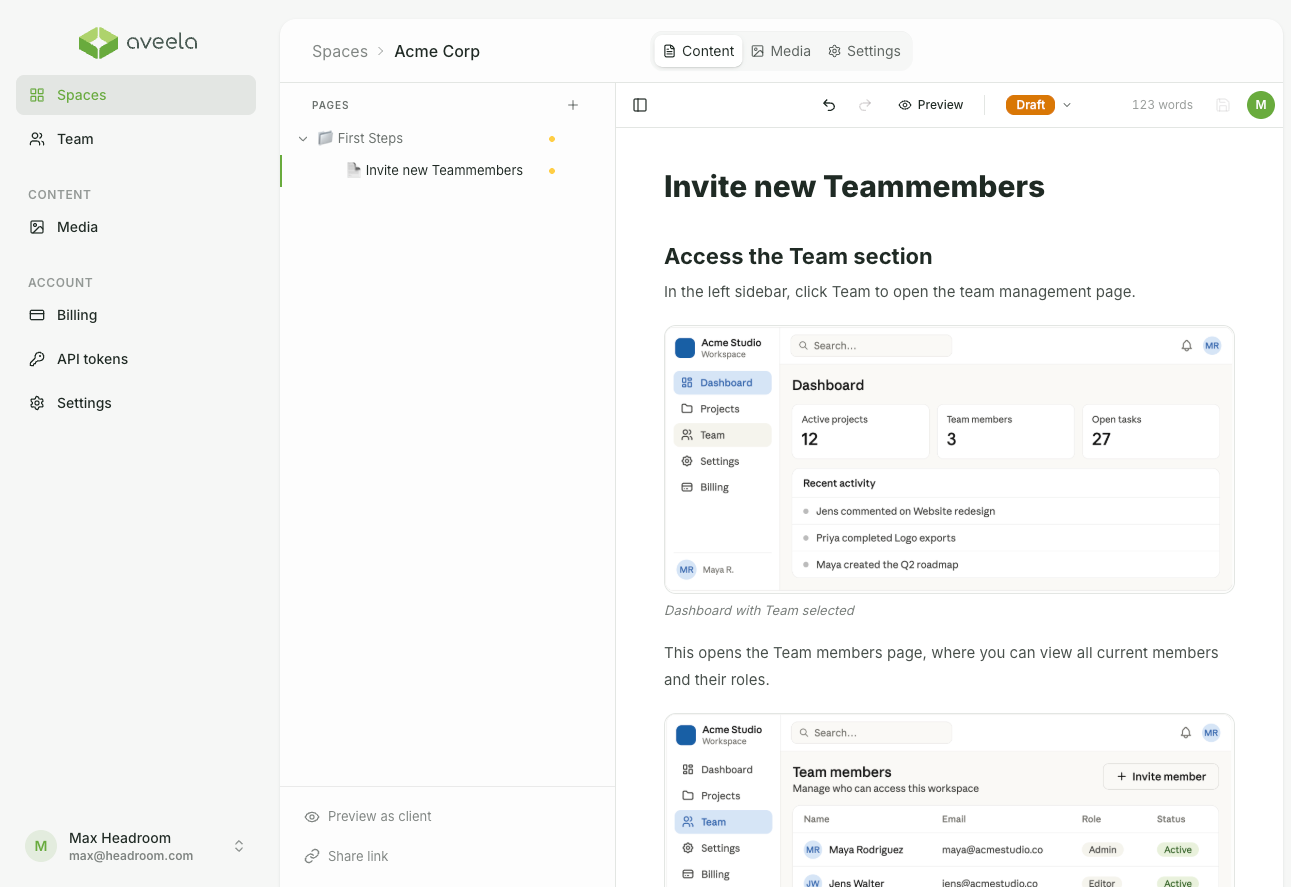Click the Invite new Teammembers page icon
The height and width of the screenshot is (887, 1291).
click(x=353, y=170)
